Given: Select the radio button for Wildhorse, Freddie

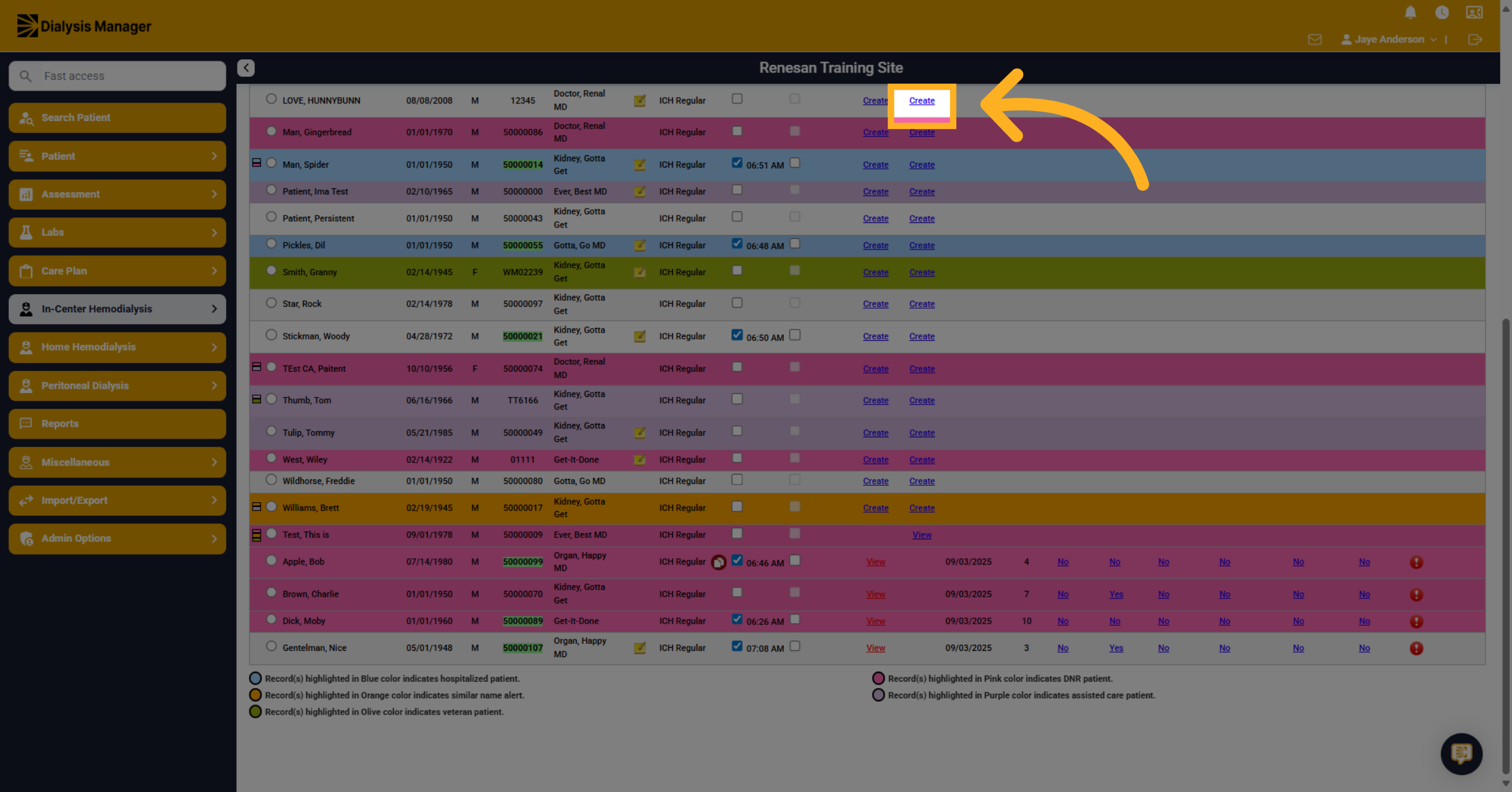Looking at the screenshot, I should click(271, 479).
